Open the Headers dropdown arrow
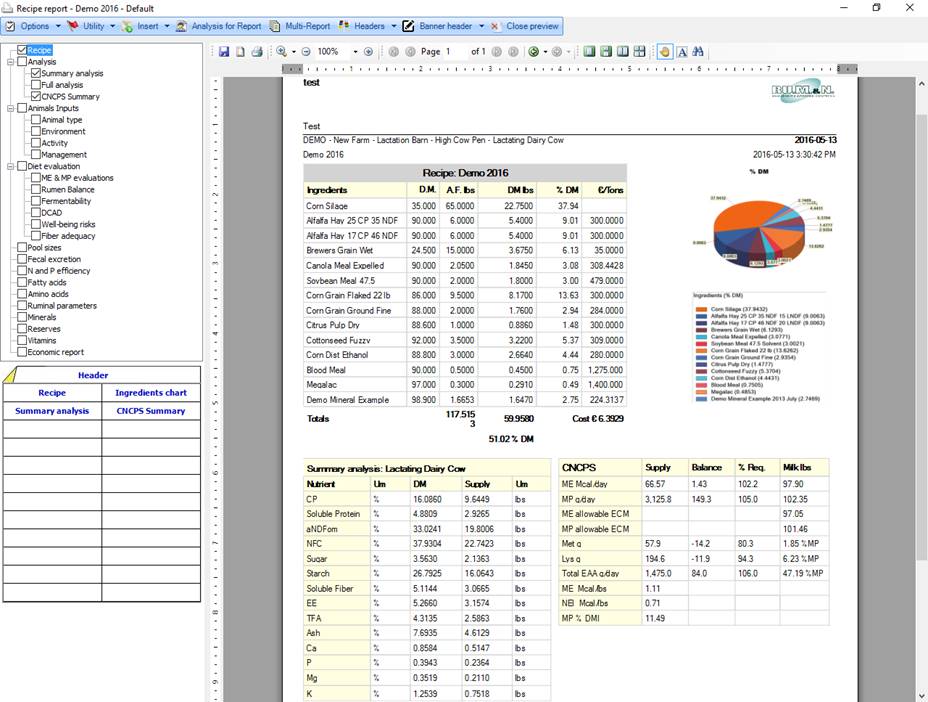Screen dimensions: 928x702 tap(394, 26)
